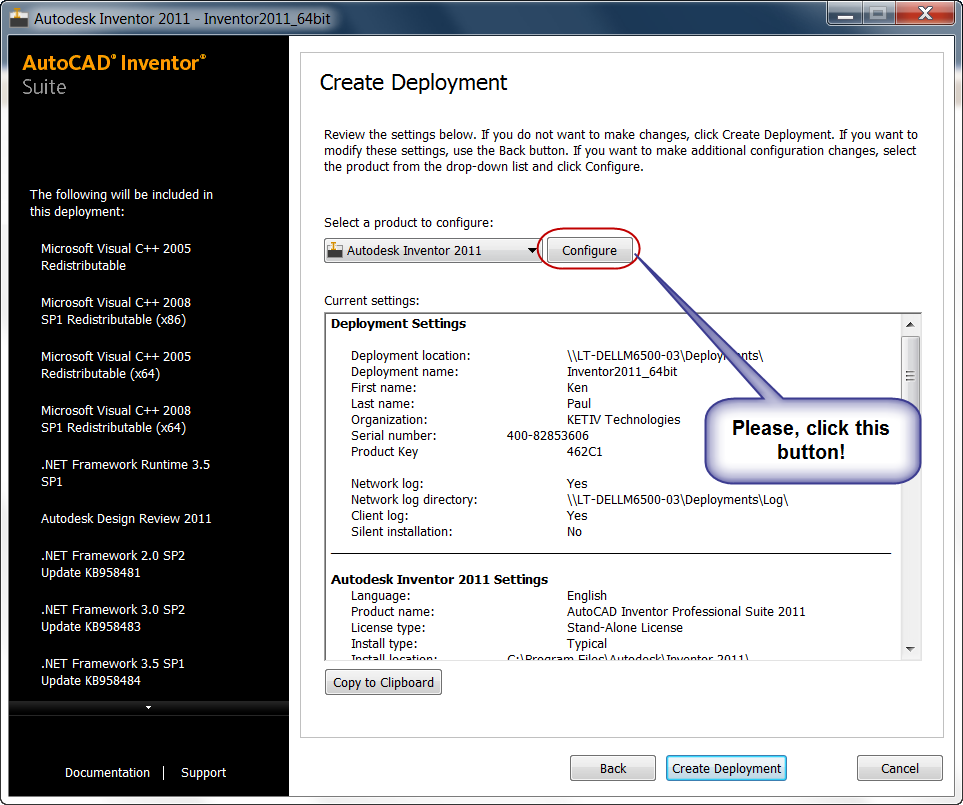Click the 'Please, click this button!' callout
Image resolution: width=963 pixels, height=805 pixels.
click(x=812, y=440)
